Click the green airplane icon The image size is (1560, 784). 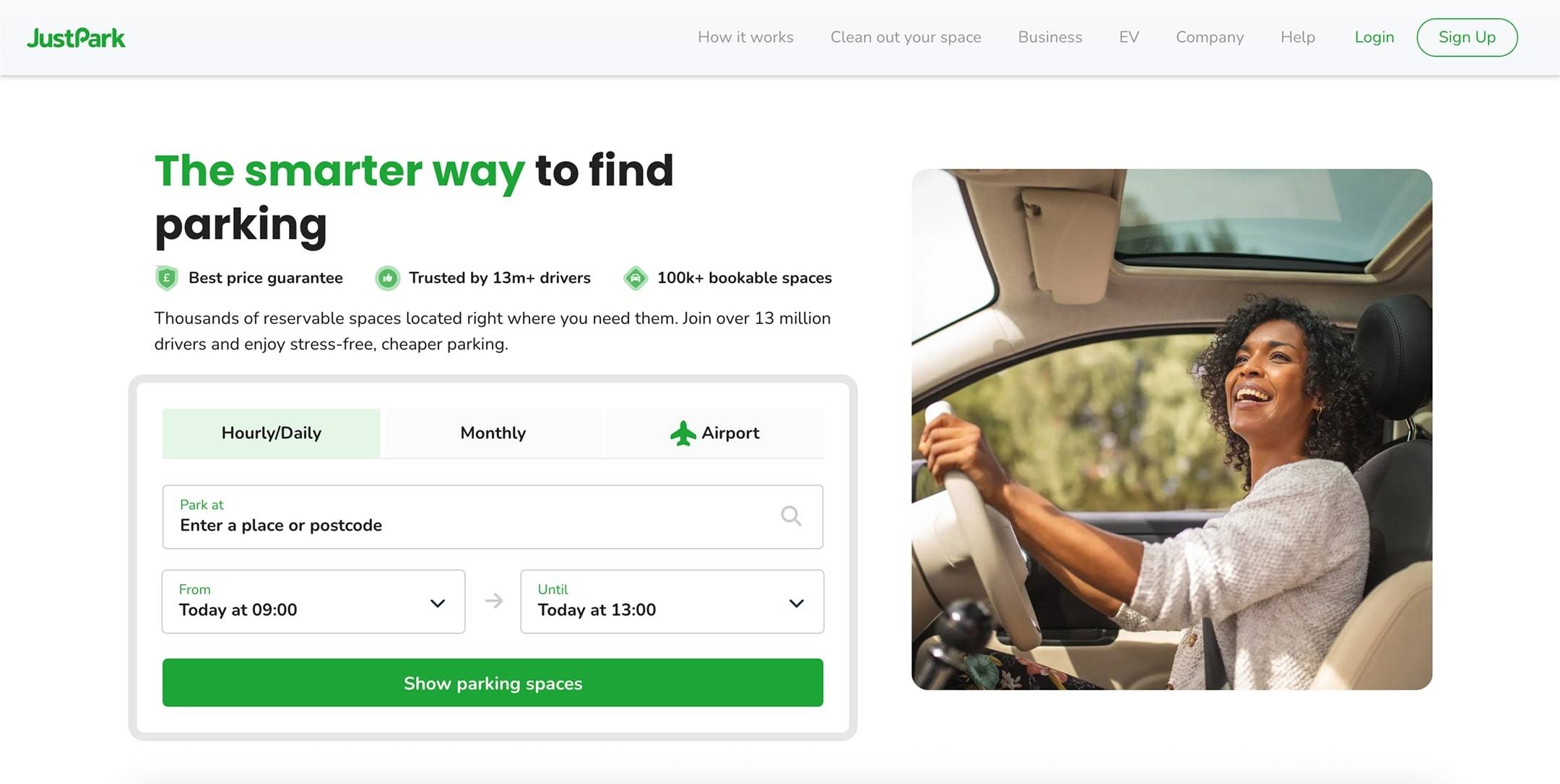(682, 433)
